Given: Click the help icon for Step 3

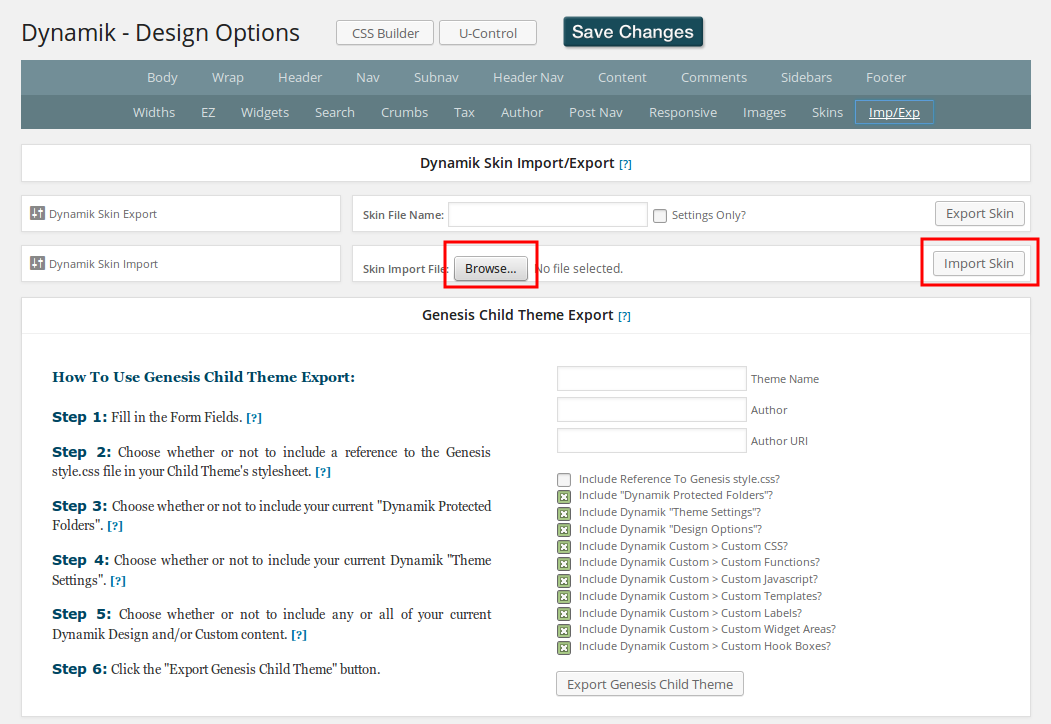Looking at the screenshot, I should click(115, 526).
